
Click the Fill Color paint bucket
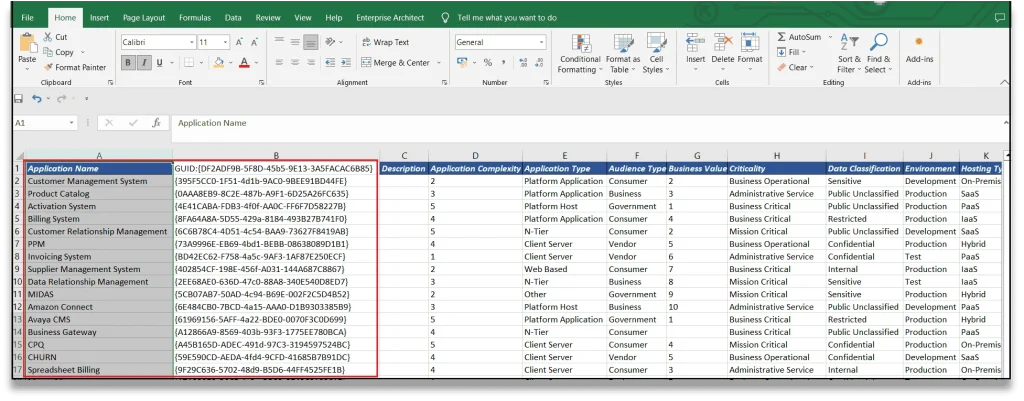coord(219,63)
